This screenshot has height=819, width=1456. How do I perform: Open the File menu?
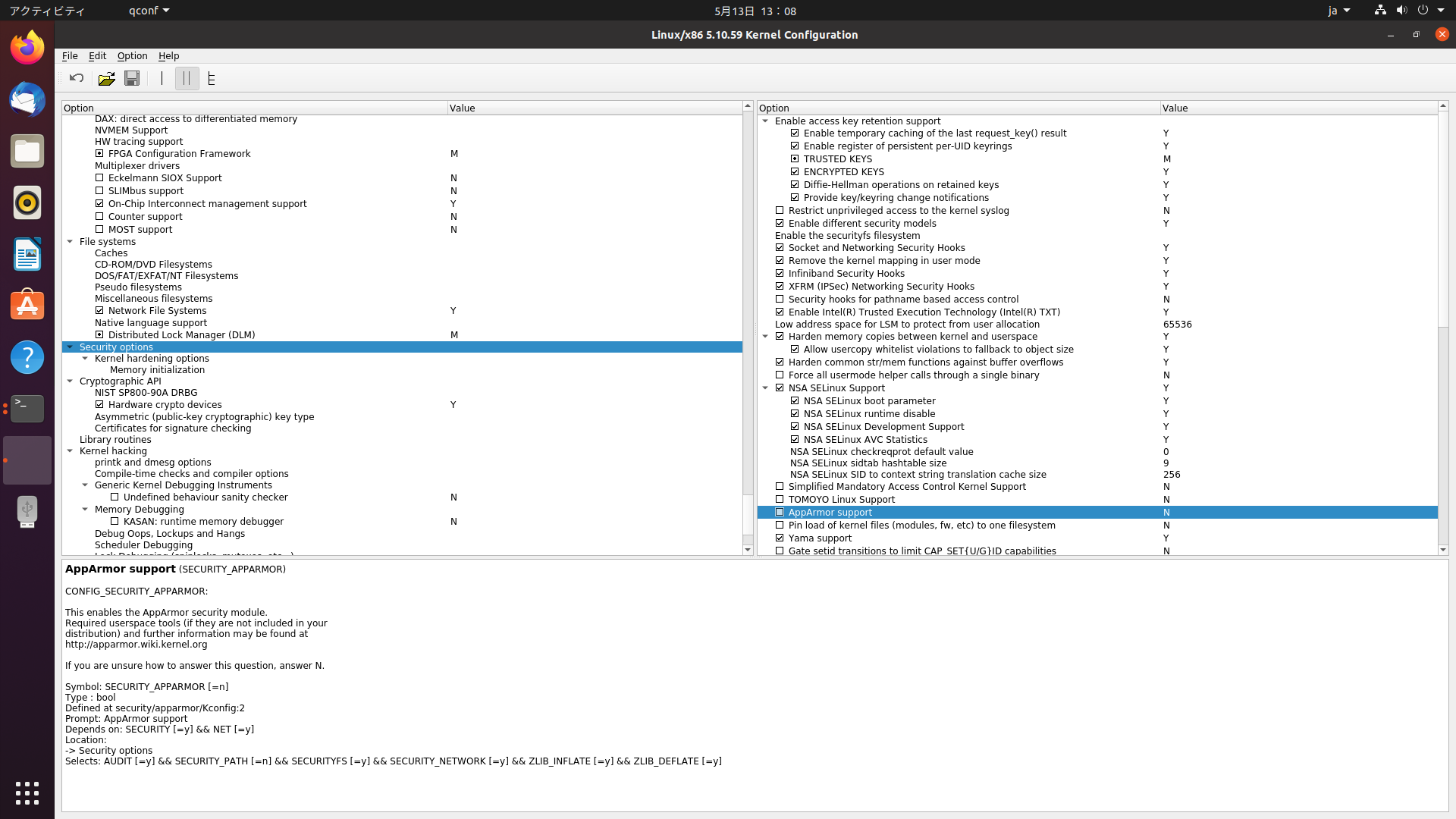pos(70,56)
